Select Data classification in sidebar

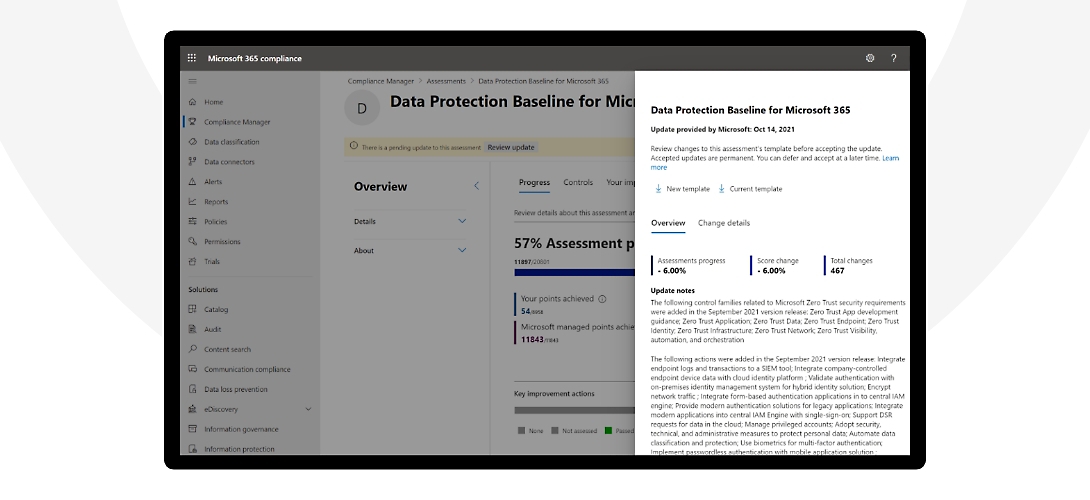[231, 142]
